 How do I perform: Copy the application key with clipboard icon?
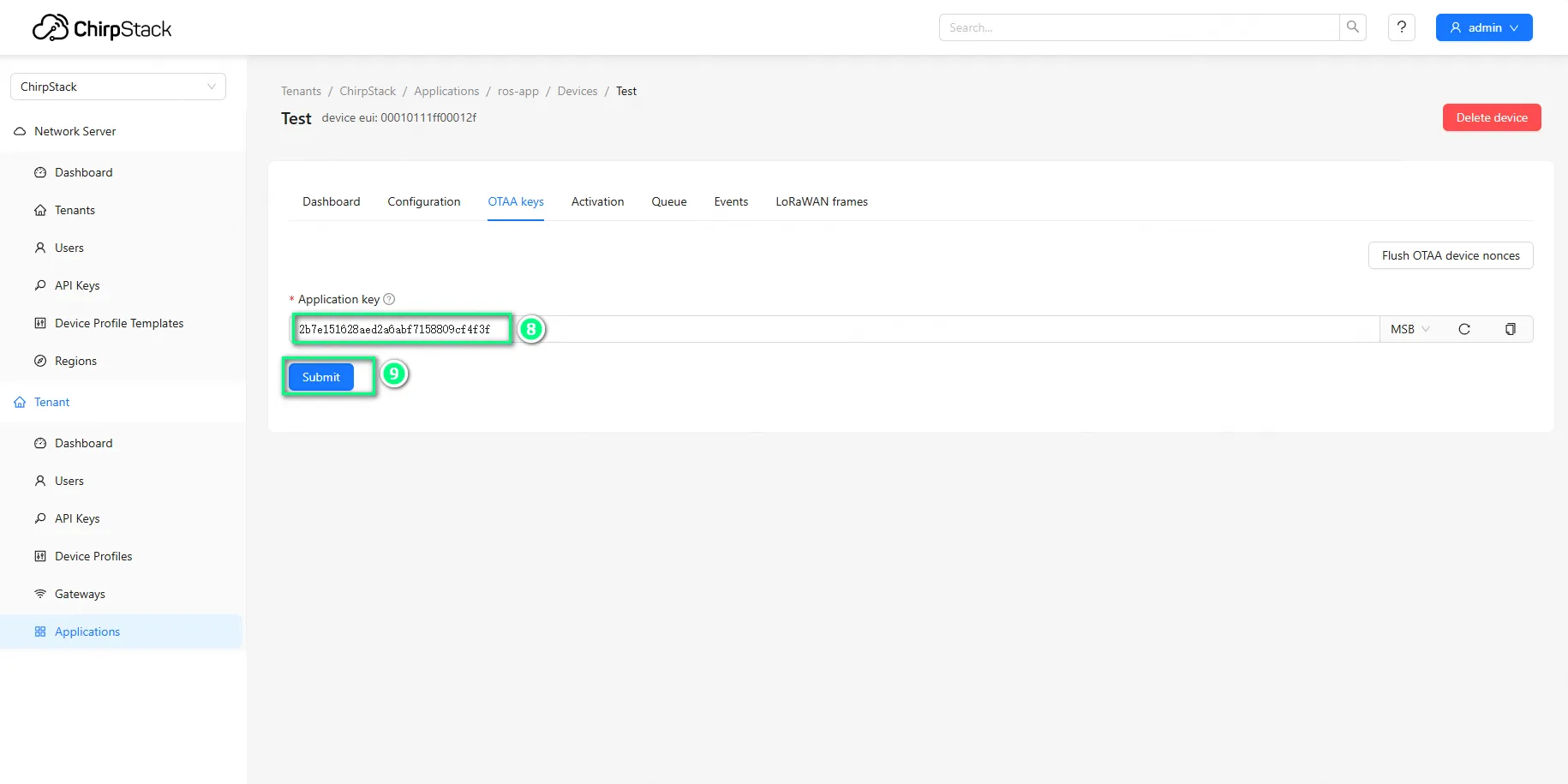[x=1510, y=329]
